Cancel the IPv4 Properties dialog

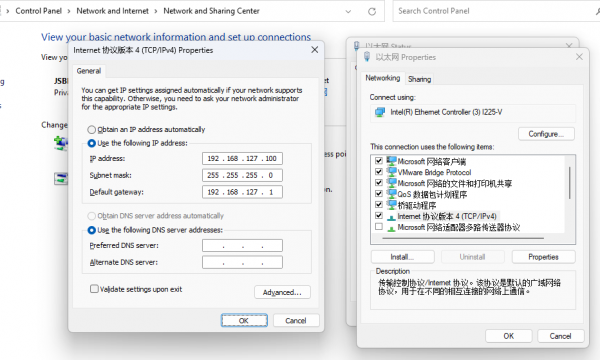[x=296, y=321]
